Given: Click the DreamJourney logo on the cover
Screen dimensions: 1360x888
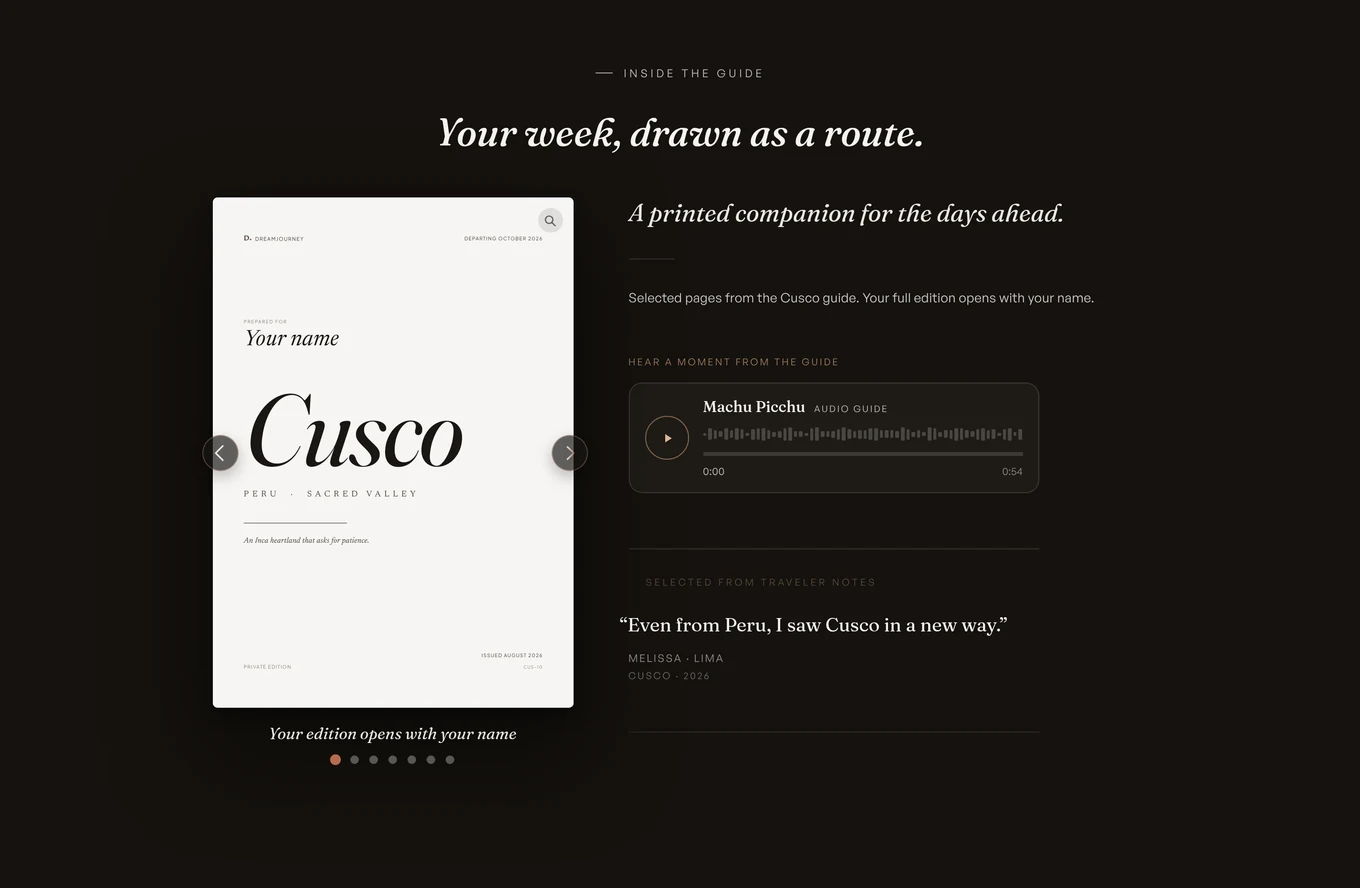Looking at the screenshot, I should (274, 239).
